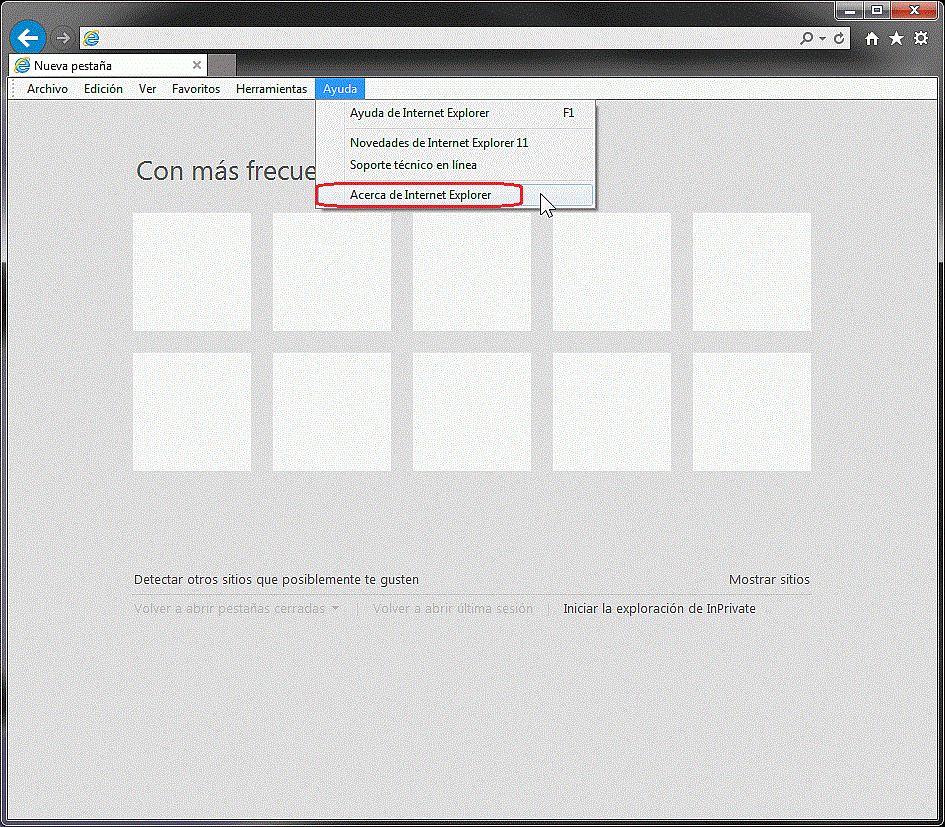
Task: Open the Archivo menu
Action: (x=47, y=89)
